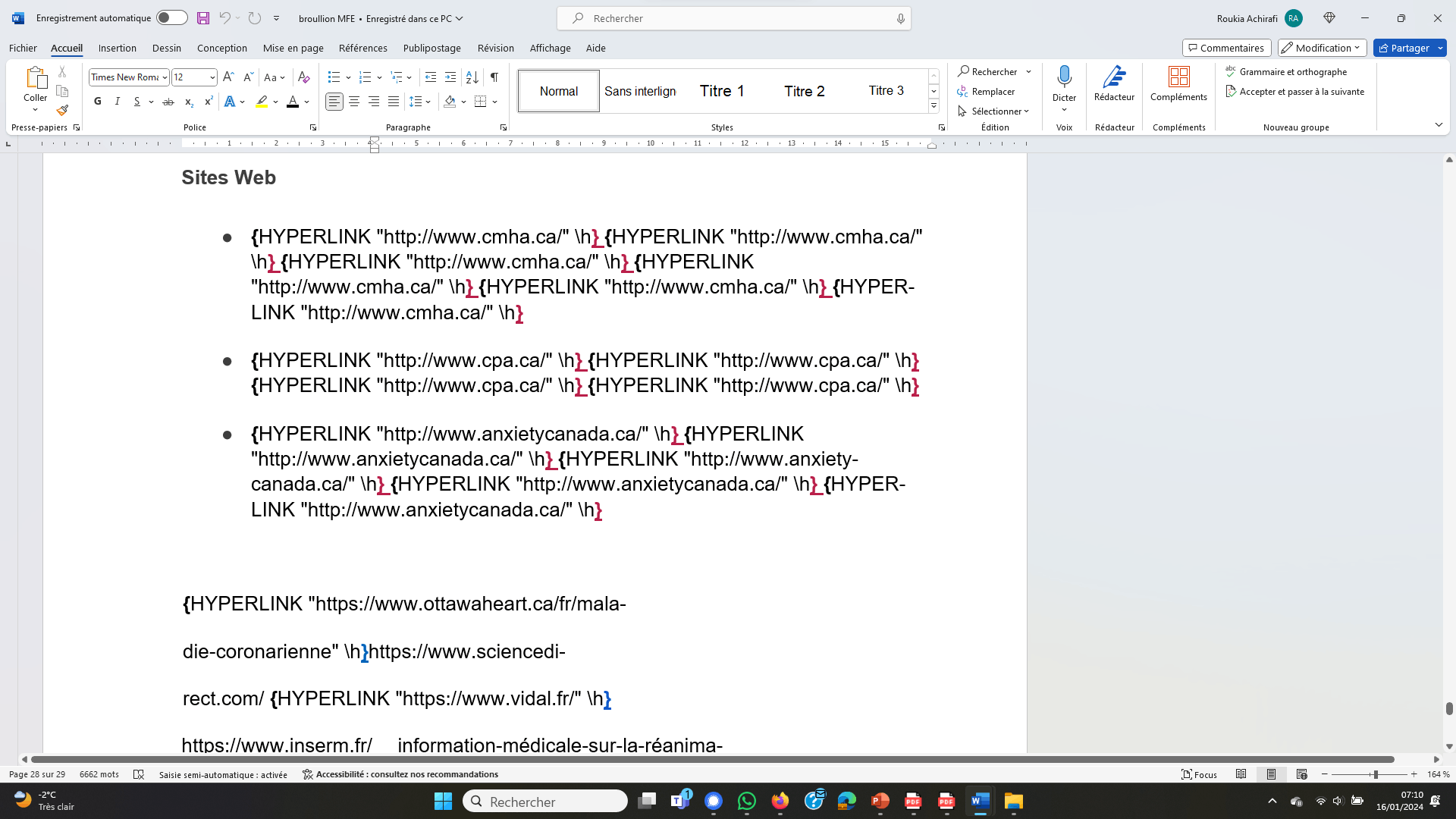
Task: Open the Rédacteur editor tool
Action: point(1114,83)
